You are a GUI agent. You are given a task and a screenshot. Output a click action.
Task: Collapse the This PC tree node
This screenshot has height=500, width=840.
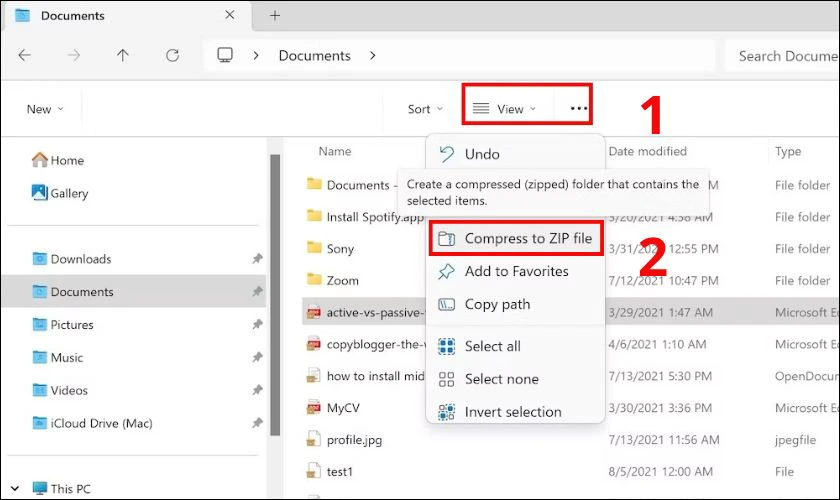point(15,488)
